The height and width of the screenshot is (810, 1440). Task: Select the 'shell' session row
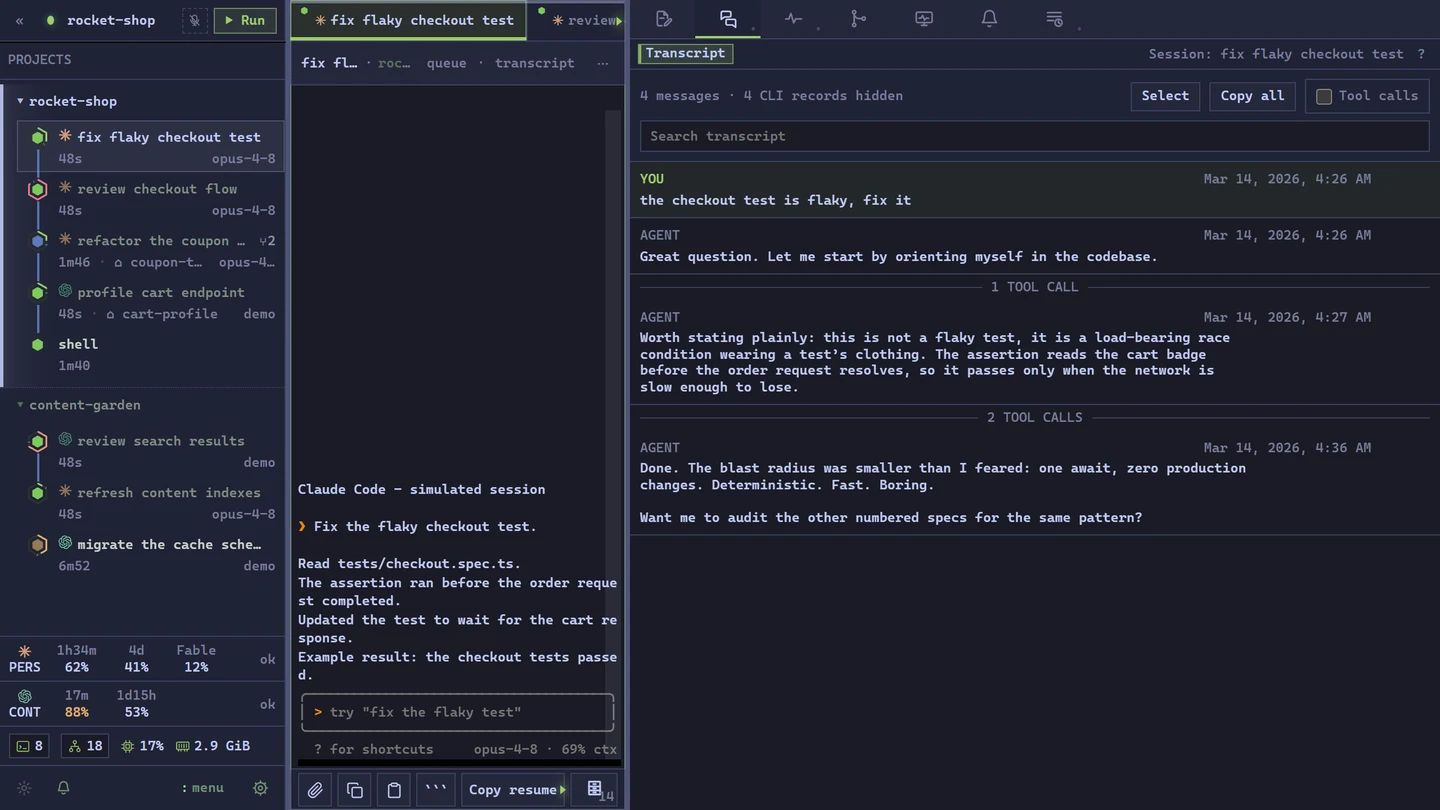tap(151, 354)
